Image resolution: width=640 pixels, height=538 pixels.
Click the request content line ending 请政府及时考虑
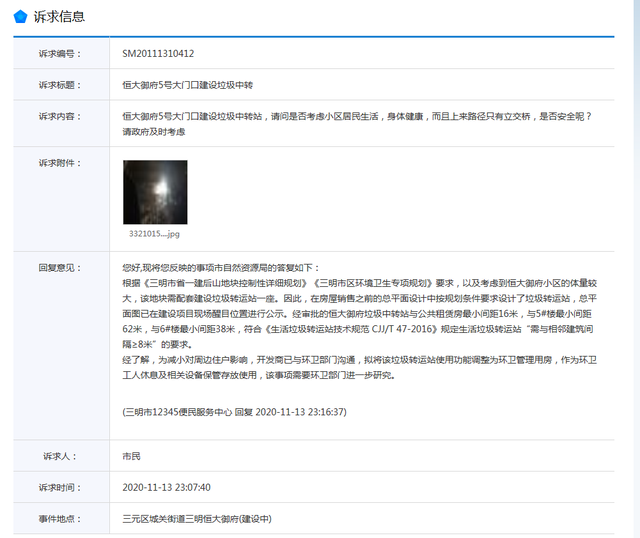coord(154,132)
